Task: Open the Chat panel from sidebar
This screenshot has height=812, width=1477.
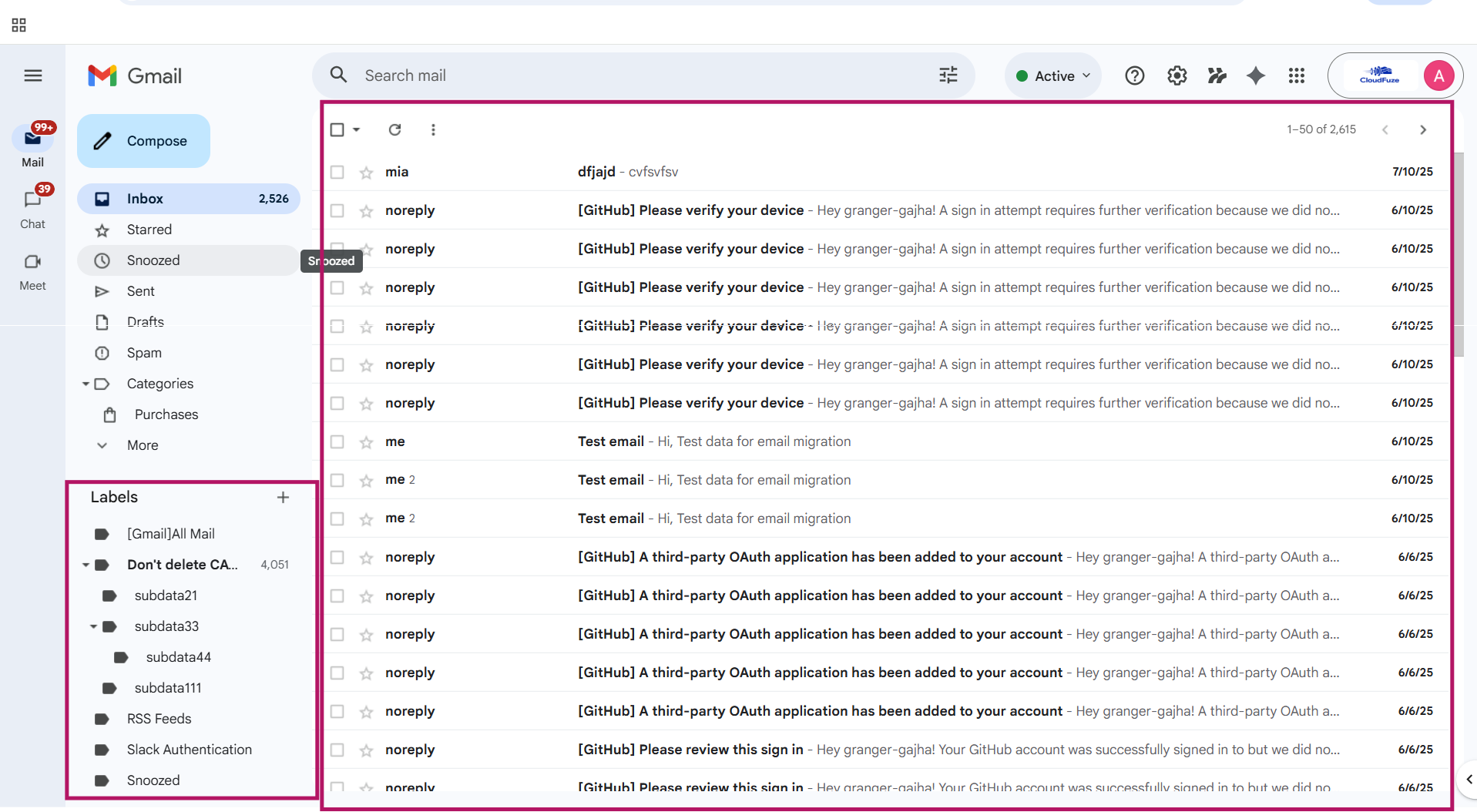Action: point(32,206)
